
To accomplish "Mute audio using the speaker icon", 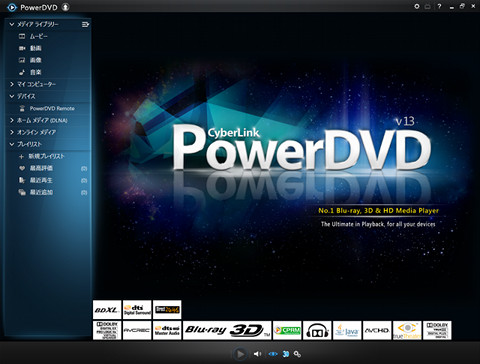I will point(257,354).
